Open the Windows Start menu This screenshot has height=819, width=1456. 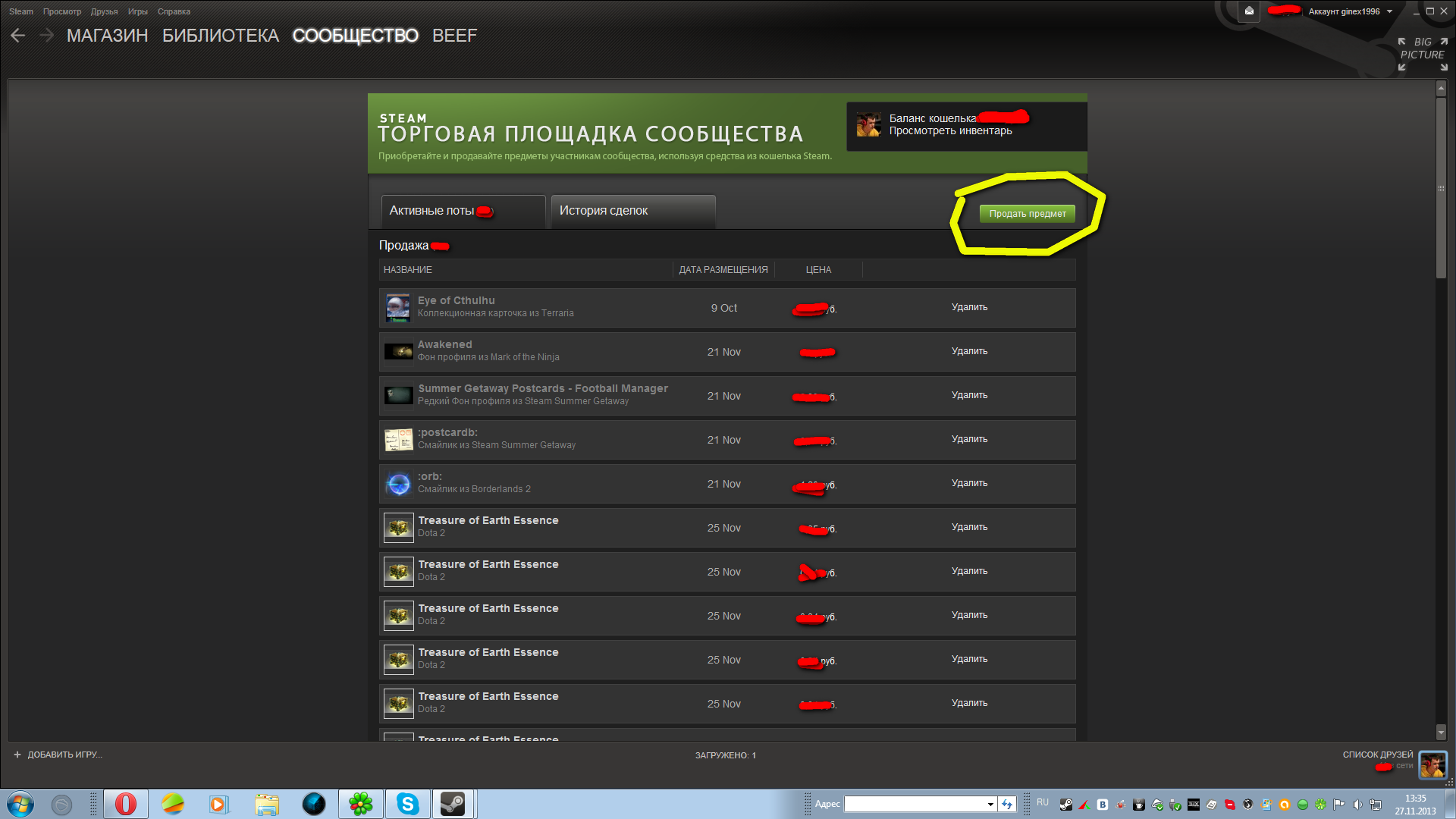click(20, 804)
